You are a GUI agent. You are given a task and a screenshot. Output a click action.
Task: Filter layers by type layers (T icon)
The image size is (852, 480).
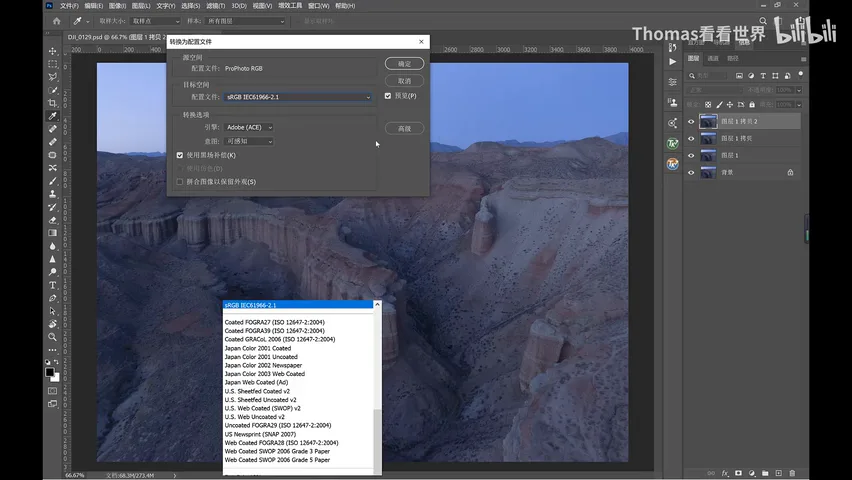pyautogui.click(x=763, y=76)
